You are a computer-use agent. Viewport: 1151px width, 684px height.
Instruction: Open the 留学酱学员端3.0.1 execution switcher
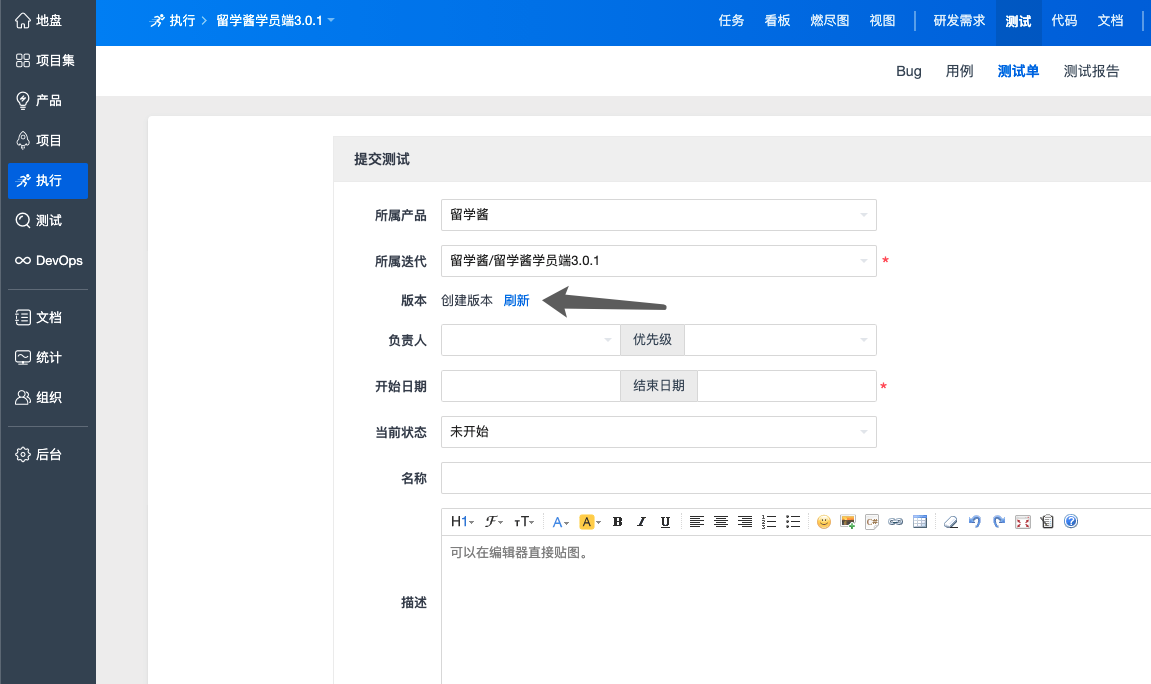[275, 21]
